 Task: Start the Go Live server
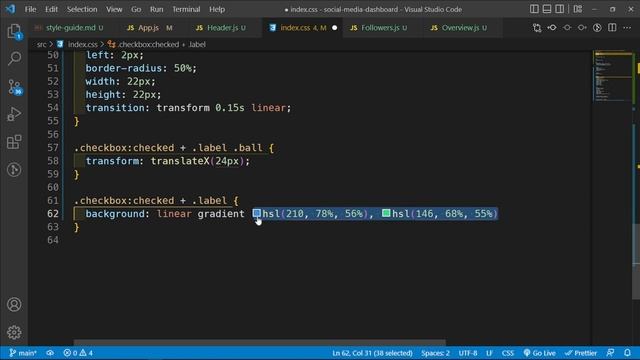pos(540,353)
